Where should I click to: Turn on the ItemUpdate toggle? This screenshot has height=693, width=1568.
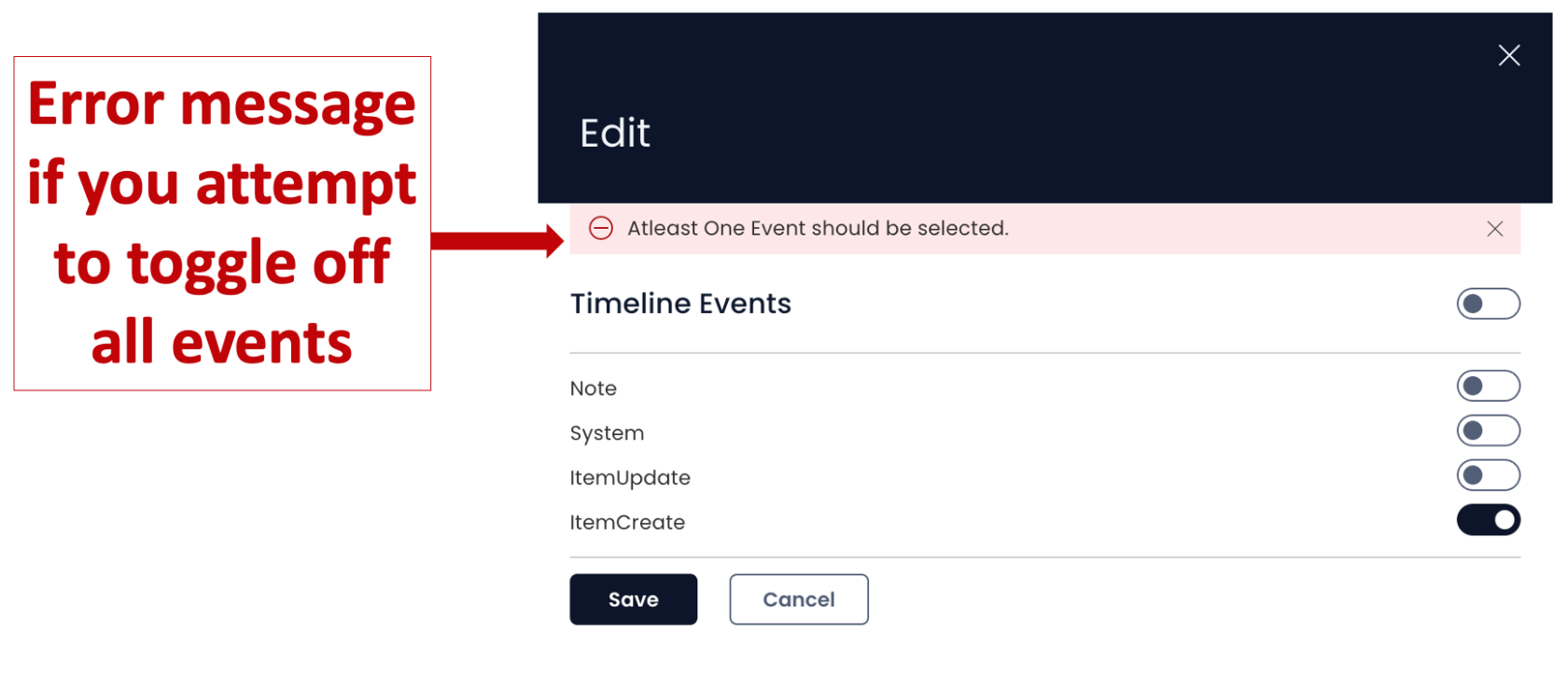pyautogui.click(x=1488, y=475)
